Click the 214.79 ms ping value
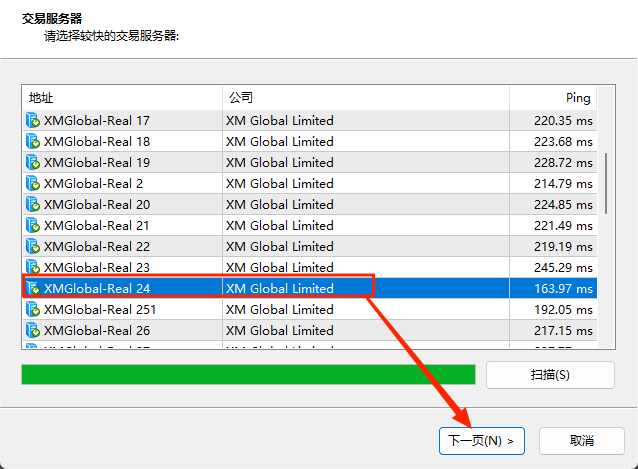Screen dimensions: 638x469 click(x=564, y=183)
